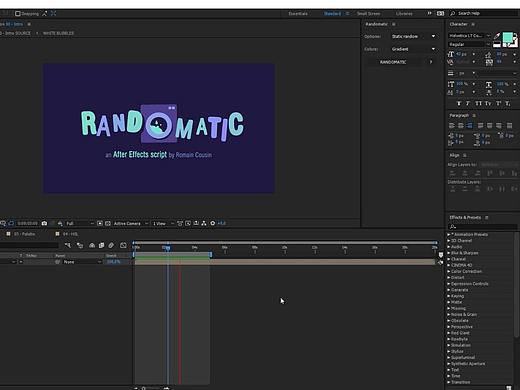This screenshot has height=390, width=520.
Task: Justify all lines in Paragraph panel
Action: click(509, 126)
